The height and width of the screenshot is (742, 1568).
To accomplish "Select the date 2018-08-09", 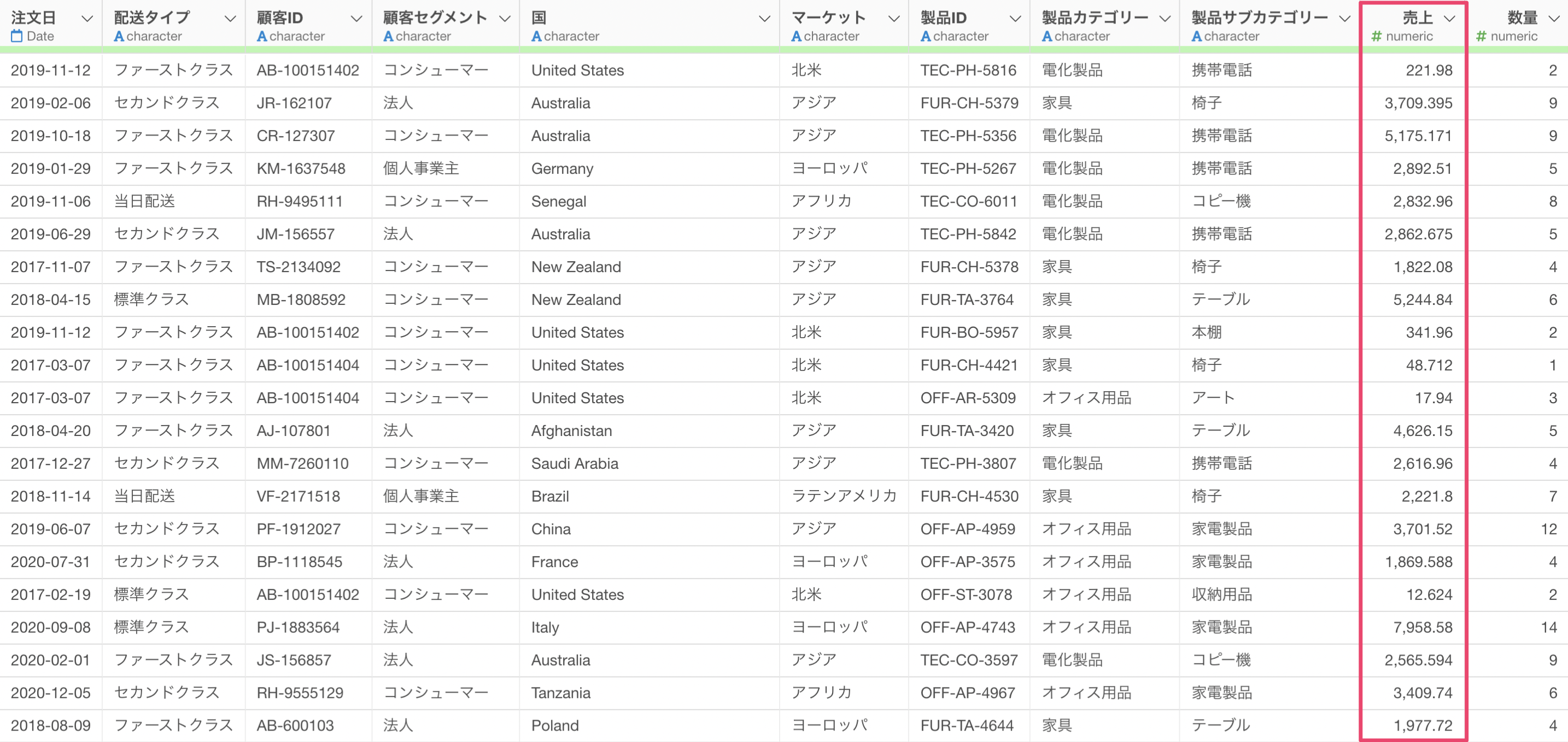I will [50, 726].
